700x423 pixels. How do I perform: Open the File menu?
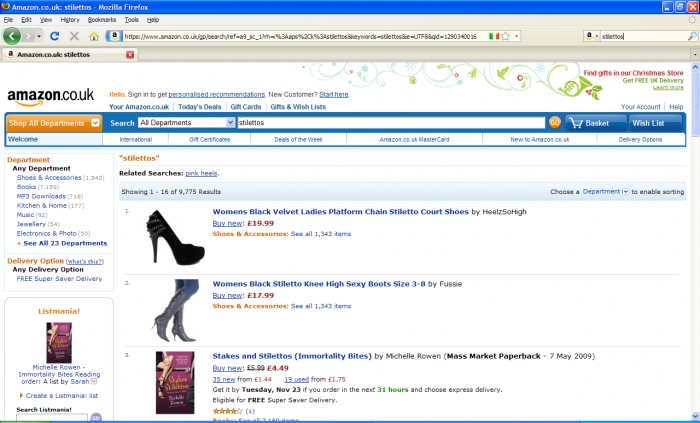8,20
